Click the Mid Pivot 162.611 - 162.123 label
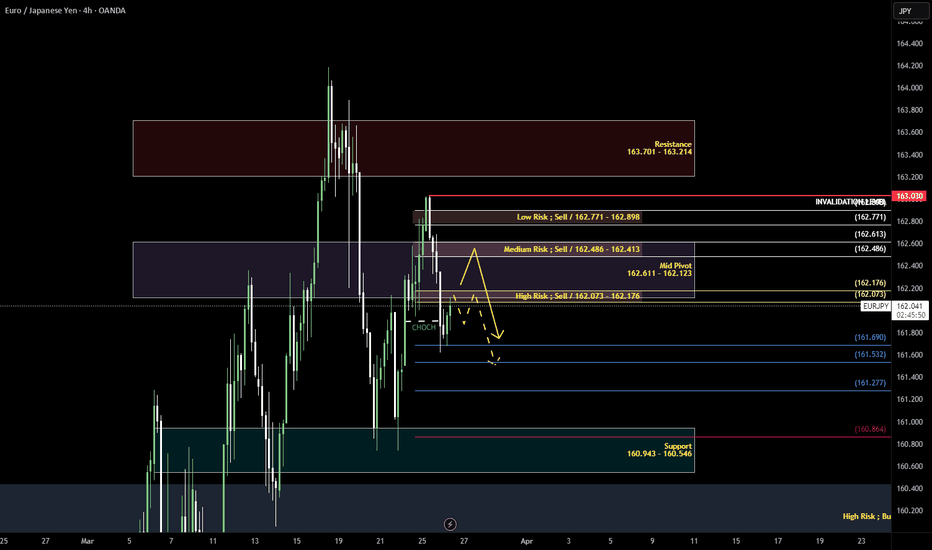The image size is (932, 550). pos(659,269)
